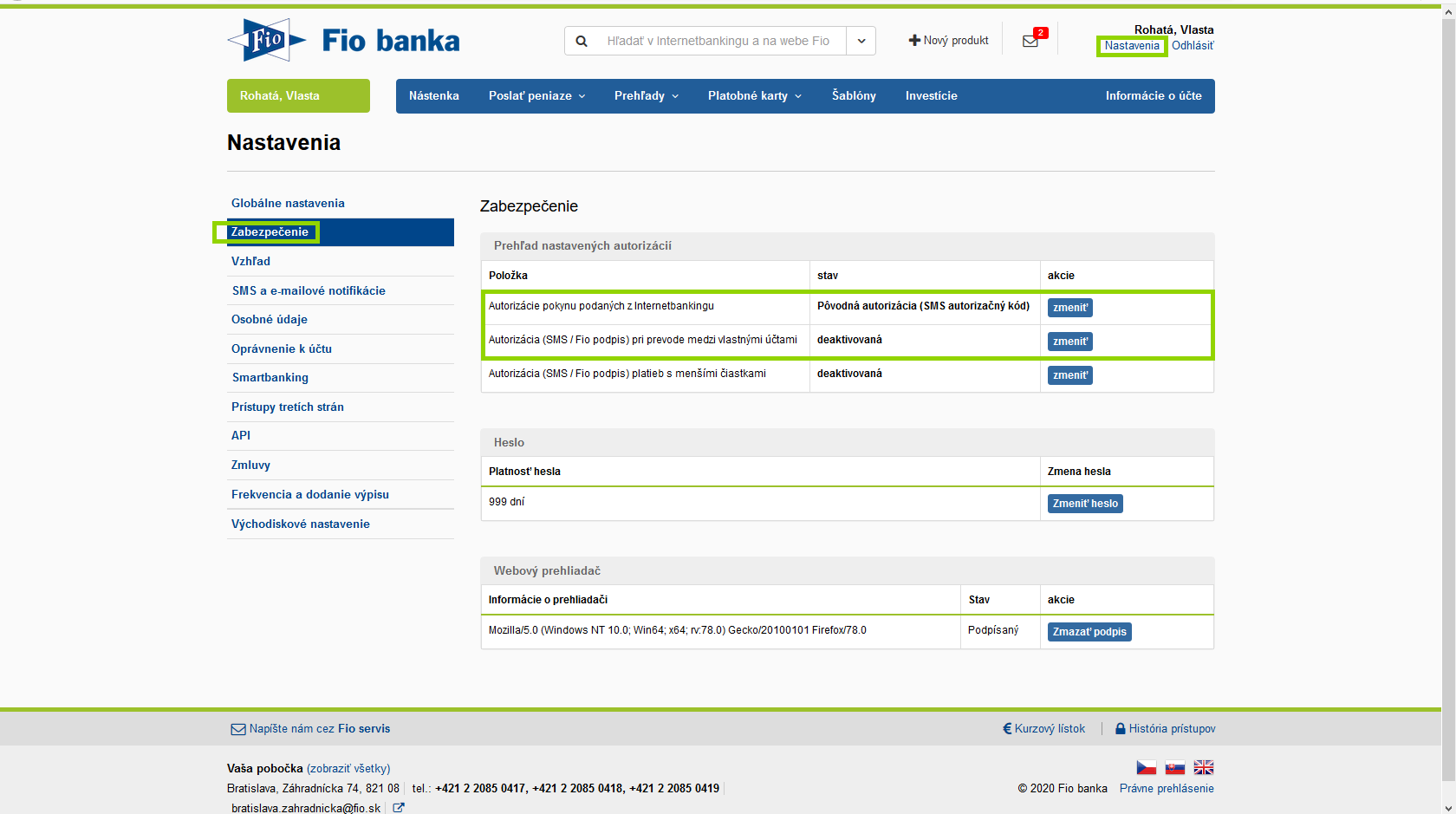Open the messages envelope icon
The width and height of the screenshot is (1456, 814).
click(1030, 41)
